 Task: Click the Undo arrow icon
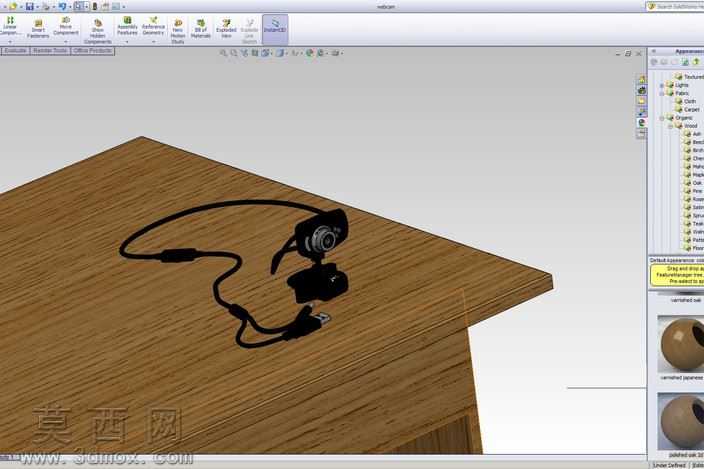tap(62, 6)
